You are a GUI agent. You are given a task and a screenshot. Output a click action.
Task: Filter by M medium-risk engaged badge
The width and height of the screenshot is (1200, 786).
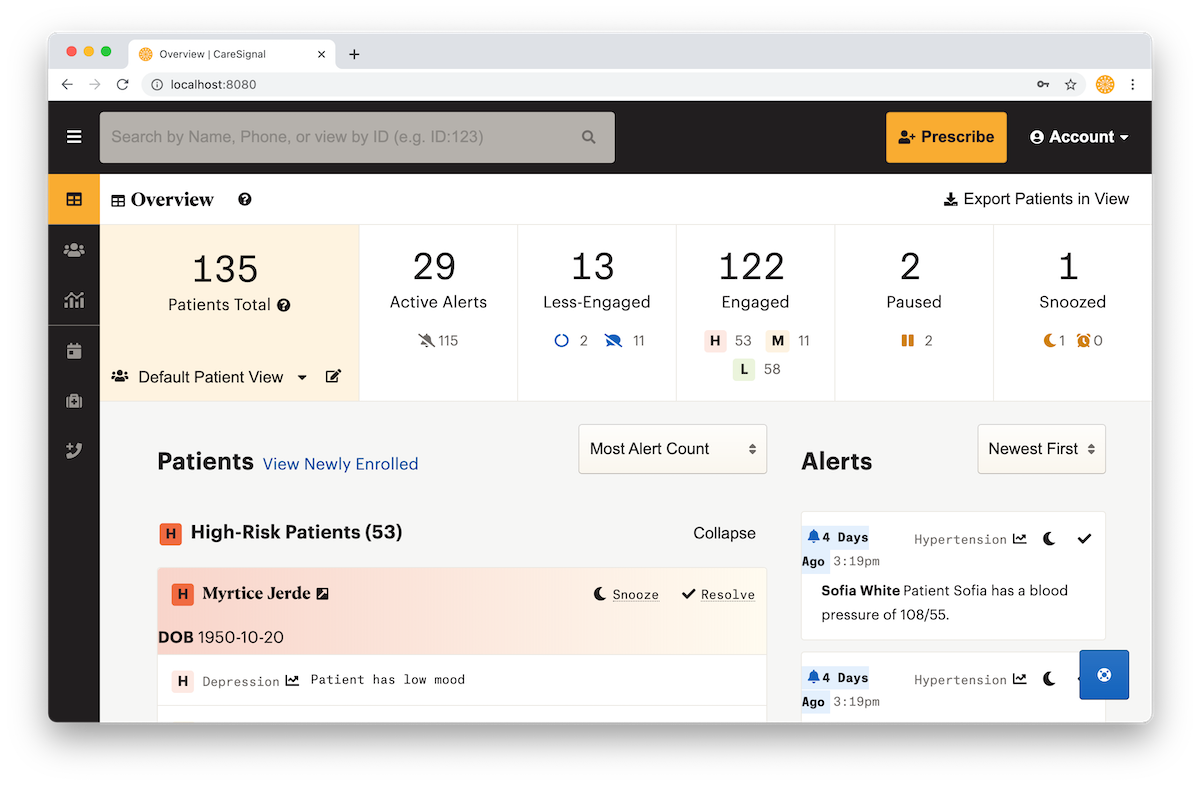click(x=777, y=341)
